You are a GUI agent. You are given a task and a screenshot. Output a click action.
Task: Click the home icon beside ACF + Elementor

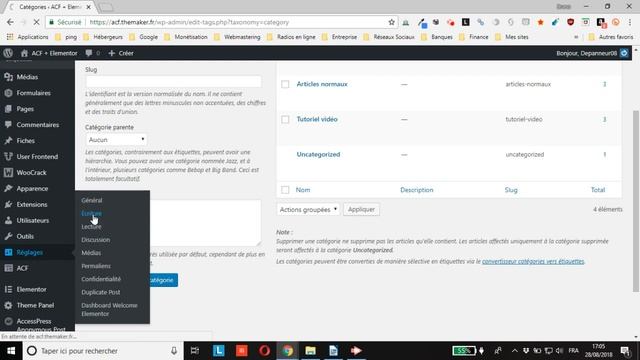[24, 53]
